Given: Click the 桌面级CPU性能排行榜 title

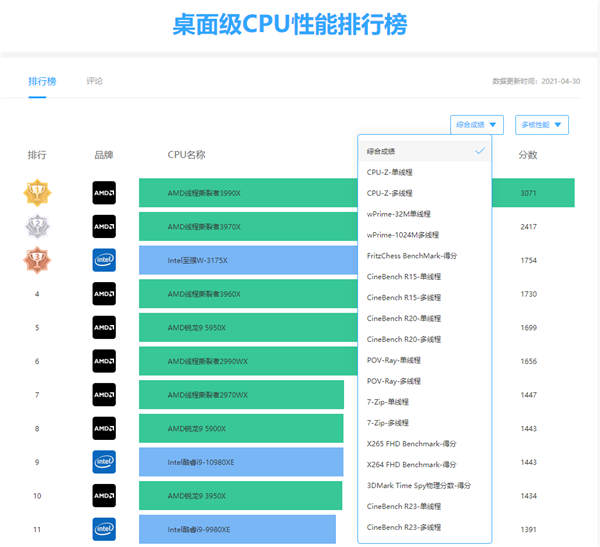Looking at the screenshot, I should click(x=290, y=24).
